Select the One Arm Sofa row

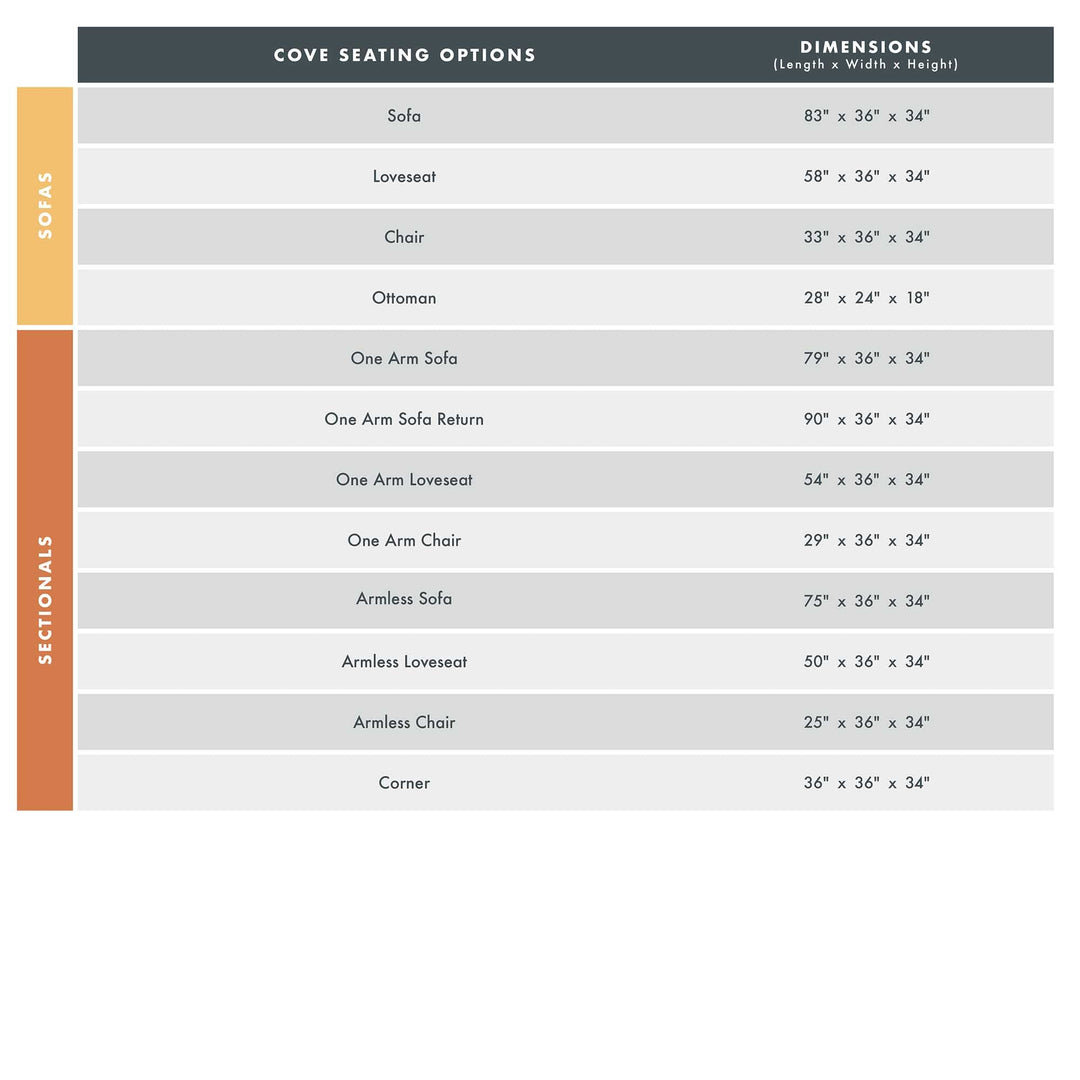[565, 358]
